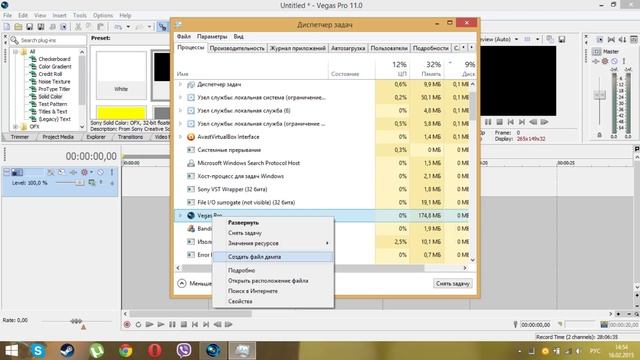
Task: Switch to the Explorer tab
Action: point(96,137)
